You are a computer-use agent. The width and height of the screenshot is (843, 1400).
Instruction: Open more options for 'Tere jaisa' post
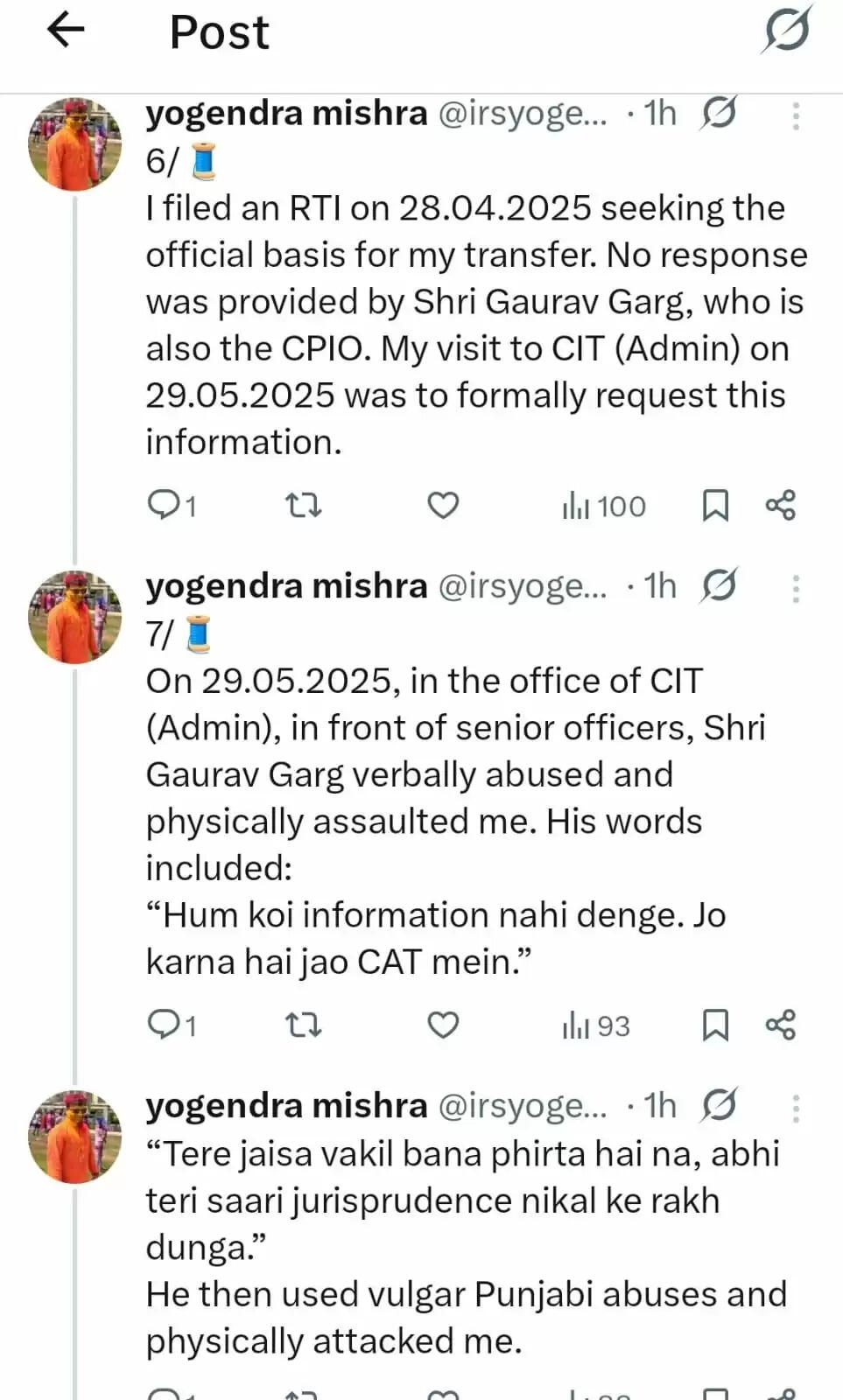click(796, 1108)
